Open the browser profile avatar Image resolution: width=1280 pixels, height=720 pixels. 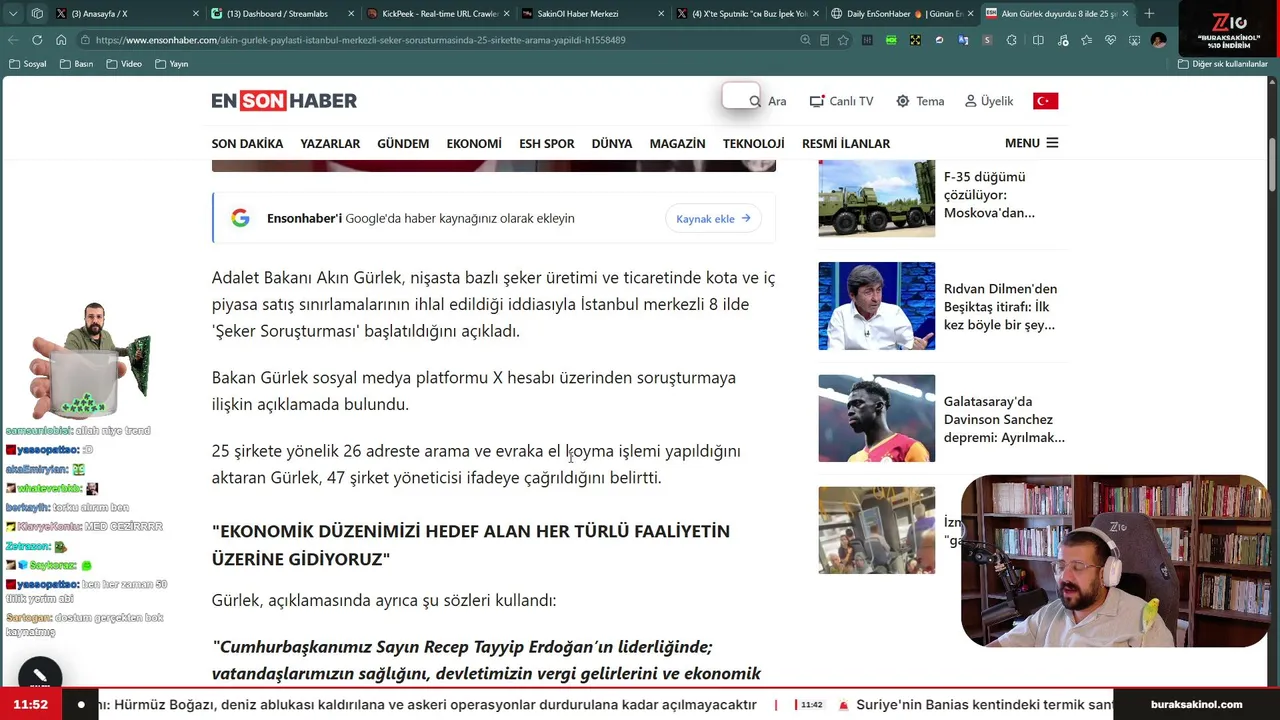tap(1158, 40)
